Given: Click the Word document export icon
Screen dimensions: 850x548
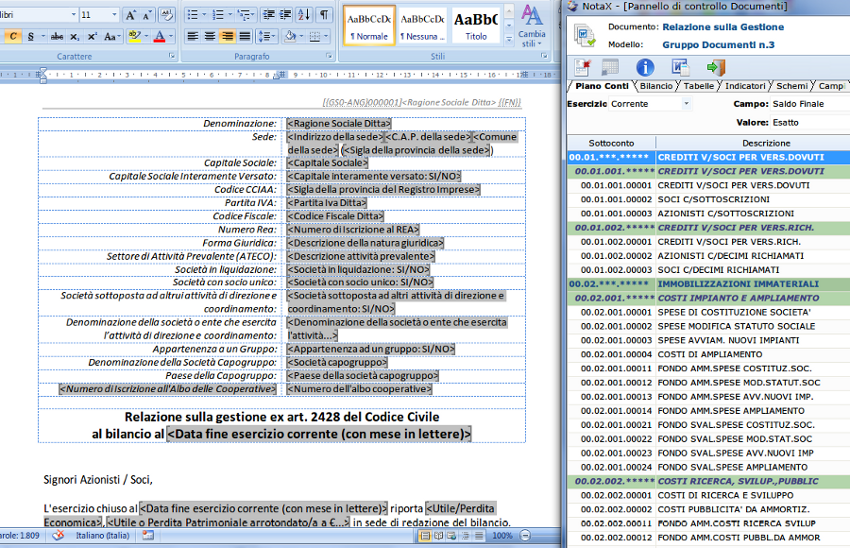Looking at the screenshot, I should 680,67.
